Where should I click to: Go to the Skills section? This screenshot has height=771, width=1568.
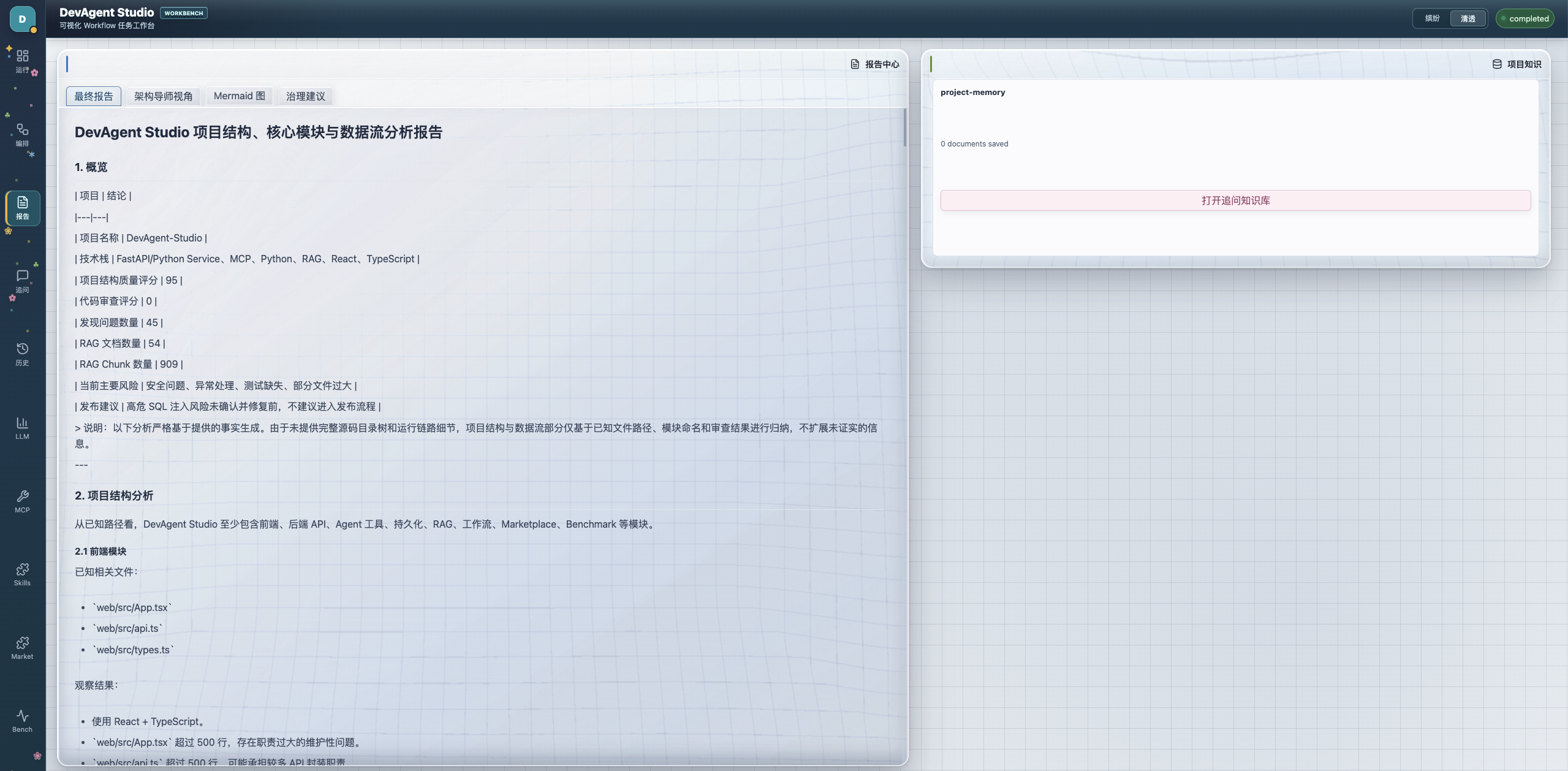tap(23, 575)
